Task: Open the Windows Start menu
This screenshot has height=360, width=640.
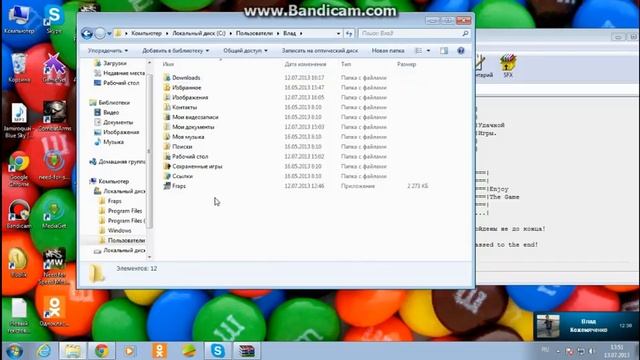Action: click(x=15, y=351)
